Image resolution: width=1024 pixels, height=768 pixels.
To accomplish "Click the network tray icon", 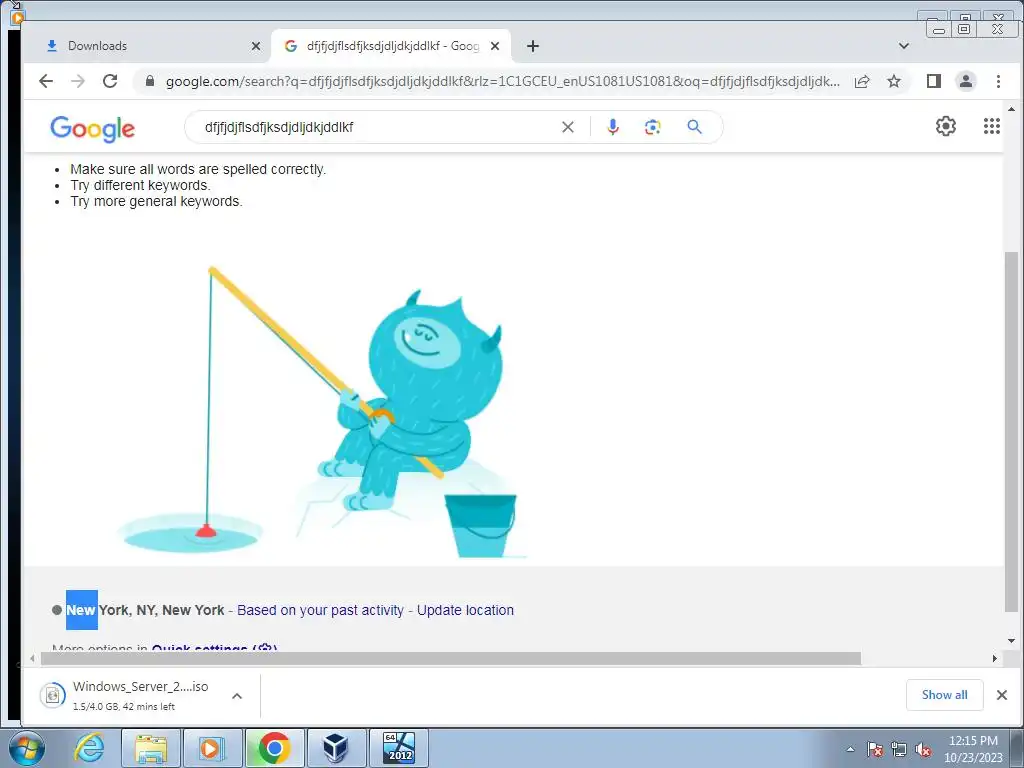I will [x=899, y=749].
